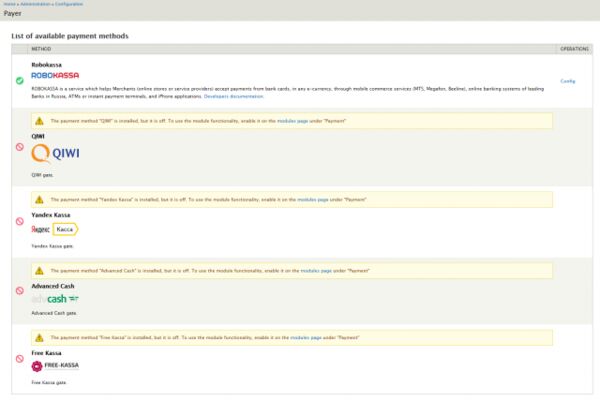Click the 'Yandex Kassa gate.' description text

pyautogui.click(x=52, y=246)
